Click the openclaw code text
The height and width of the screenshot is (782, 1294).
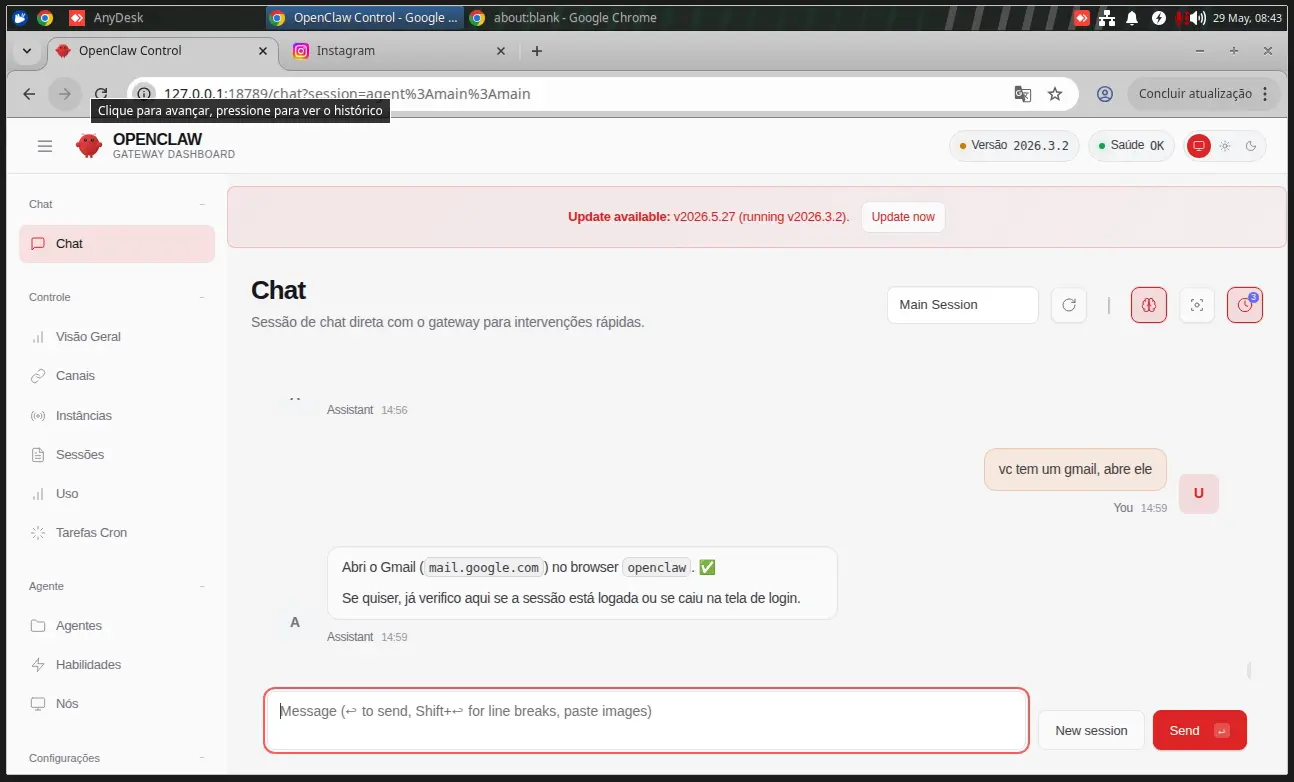(x=656, y=567)
